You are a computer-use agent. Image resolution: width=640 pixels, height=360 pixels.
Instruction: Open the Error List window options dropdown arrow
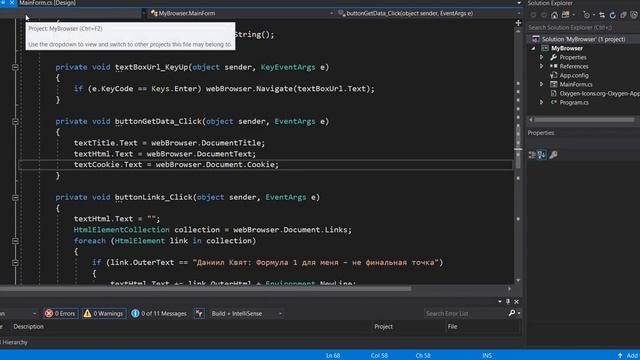tap(500, 301)
